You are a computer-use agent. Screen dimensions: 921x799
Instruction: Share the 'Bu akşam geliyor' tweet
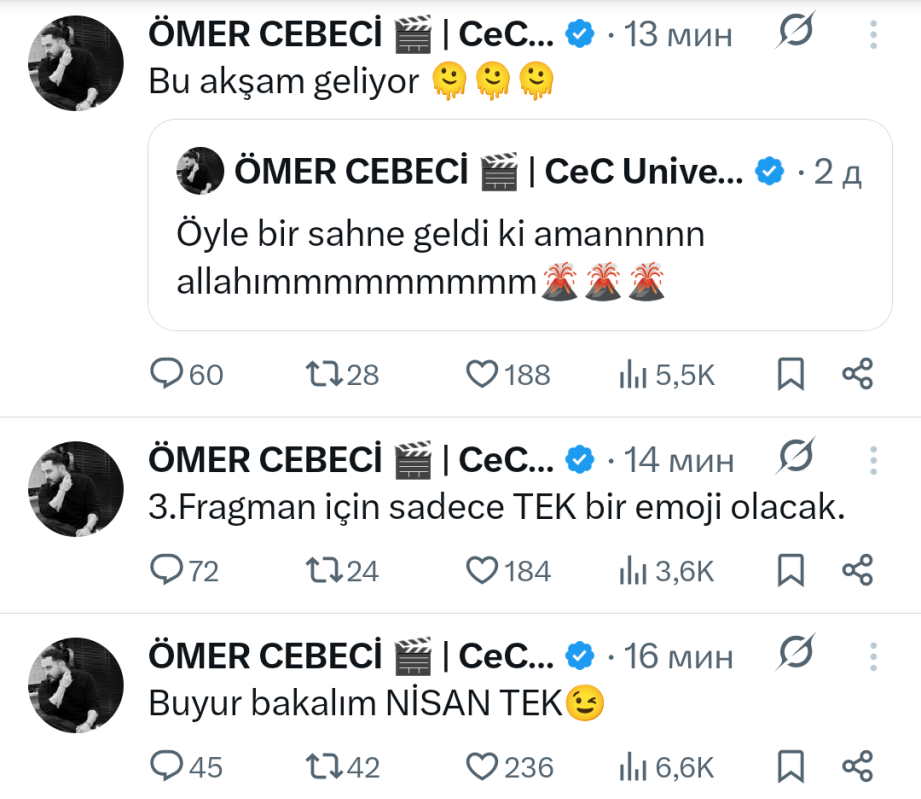(858, 375)
